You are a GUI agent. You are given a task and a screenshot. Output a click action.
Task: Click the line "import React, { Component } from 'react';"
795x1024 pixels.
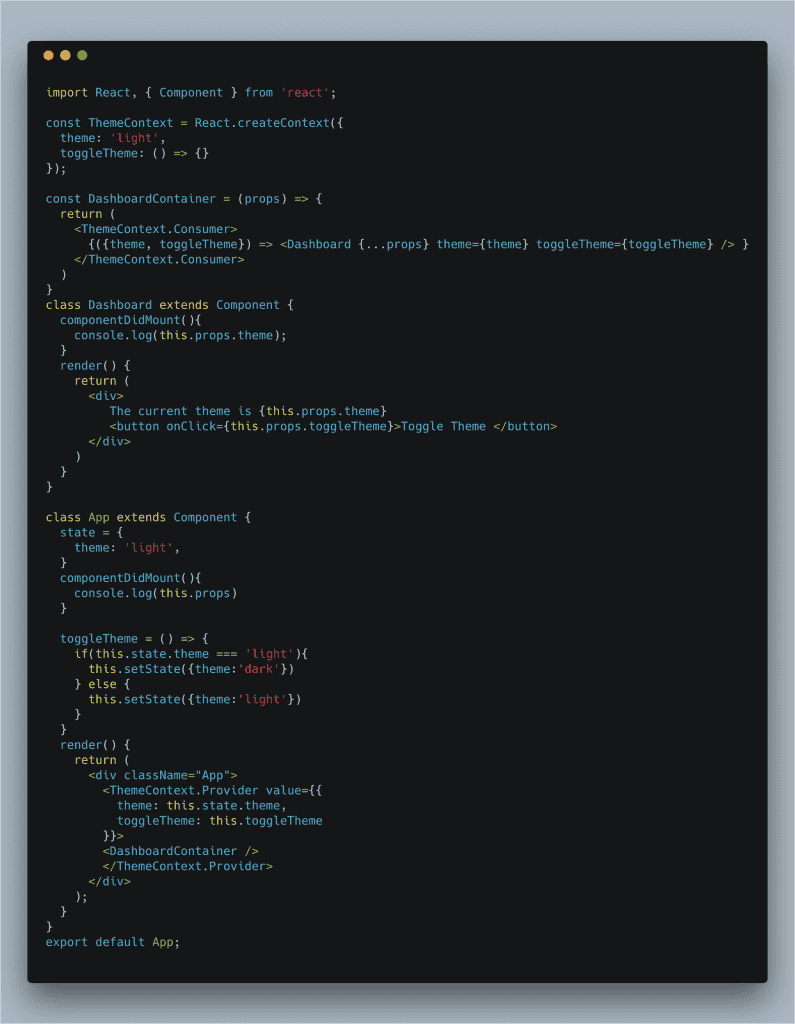[191, 93]
